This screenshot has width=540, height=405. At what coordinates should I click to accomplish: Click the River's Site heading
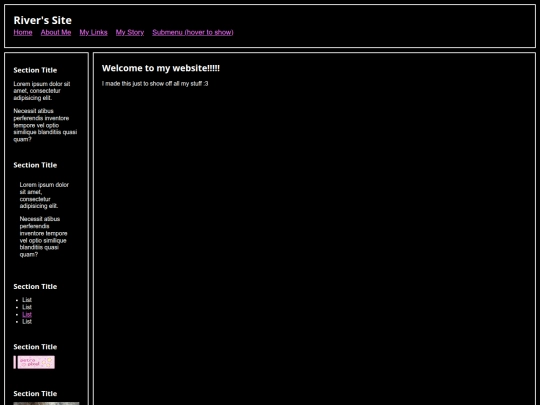43,20
